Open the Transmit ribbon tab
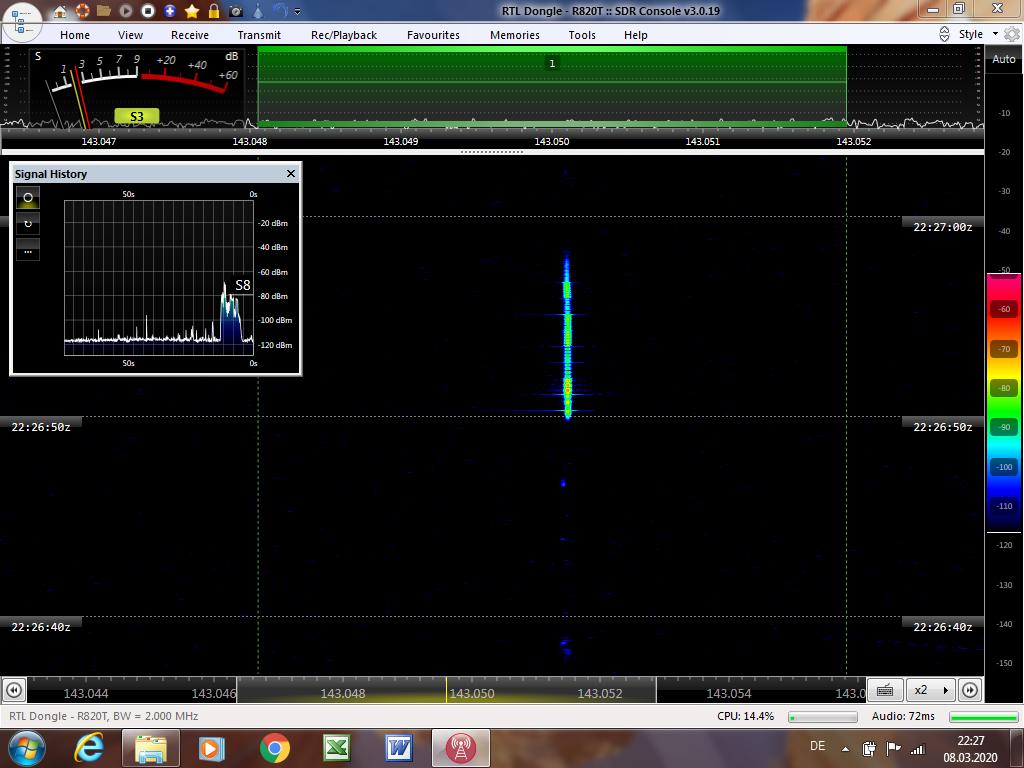This screenshot has width=1024, height=768. point(259,35)
